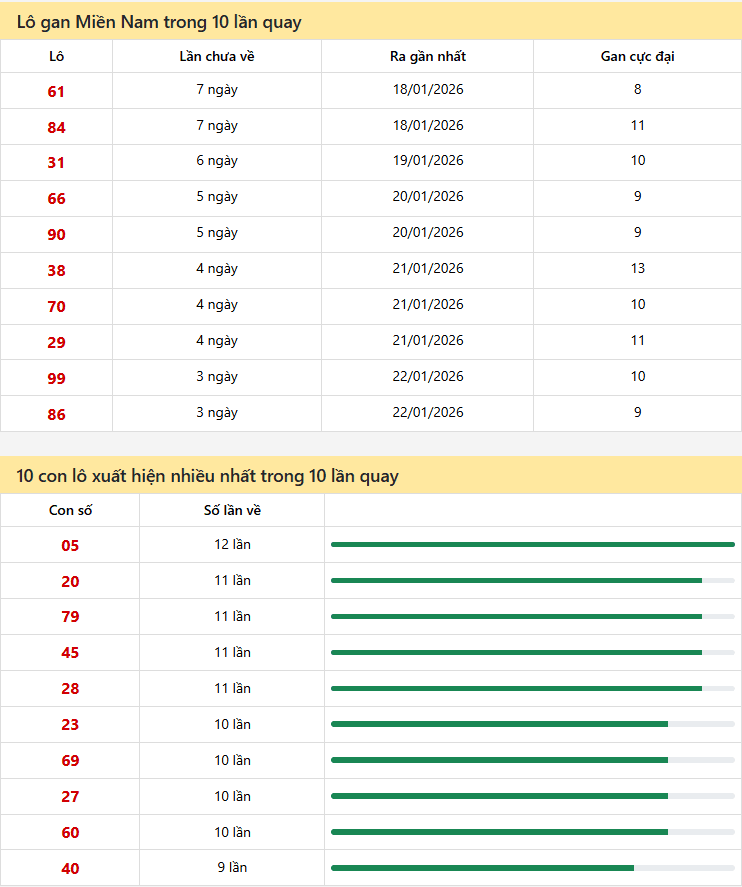Image resolution: width=742 pixels, height=887 pixels.
Task: Click the 19/01/2026 date for lô 31
Action: pyautogui.click(x=428, y=161)
